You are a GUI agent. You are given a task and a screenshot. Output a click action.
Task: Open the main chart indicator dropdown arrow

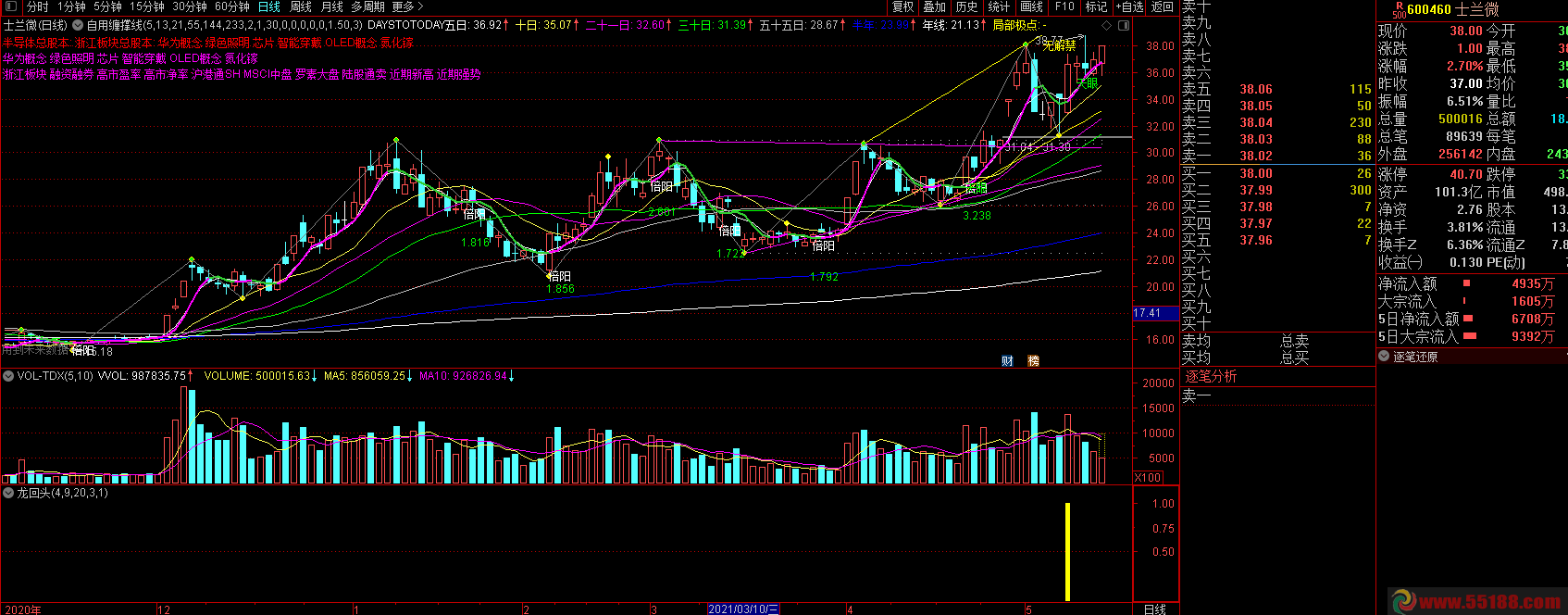[78, 26]
